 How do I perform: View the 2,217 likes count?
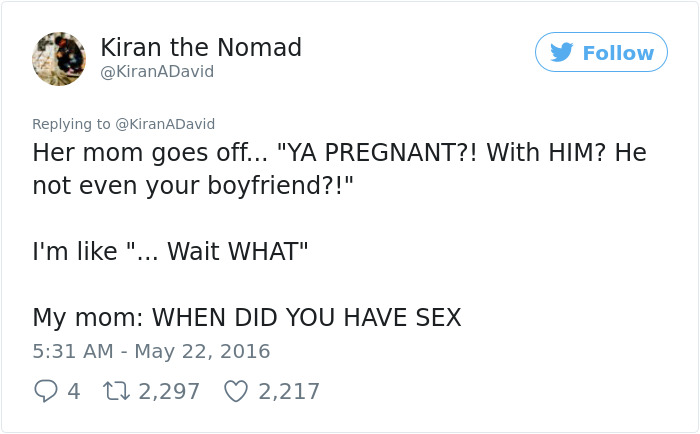(289, 391)
